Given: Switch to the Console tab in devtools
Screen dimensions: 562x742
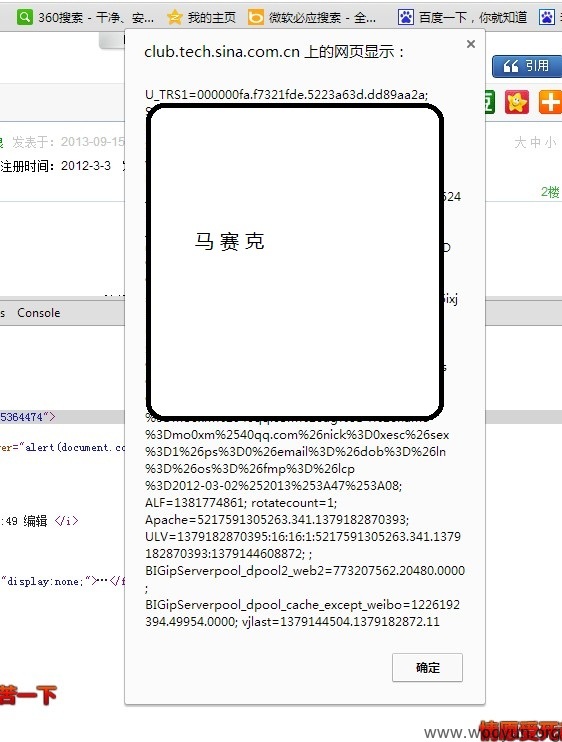Looking at the screenshot, I should (x=39, y=313).
